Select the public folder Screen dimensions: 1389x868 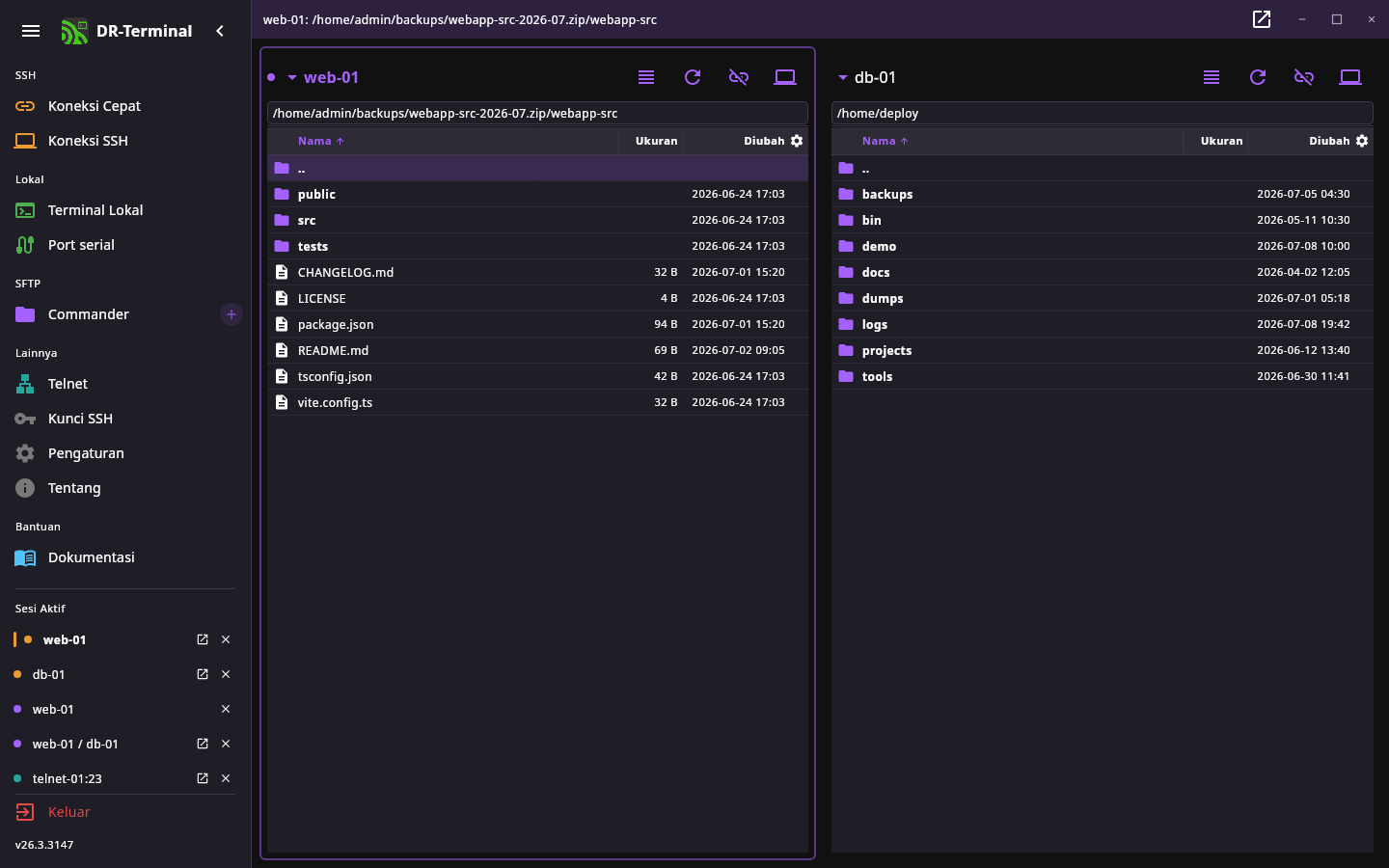pos(537,194)
